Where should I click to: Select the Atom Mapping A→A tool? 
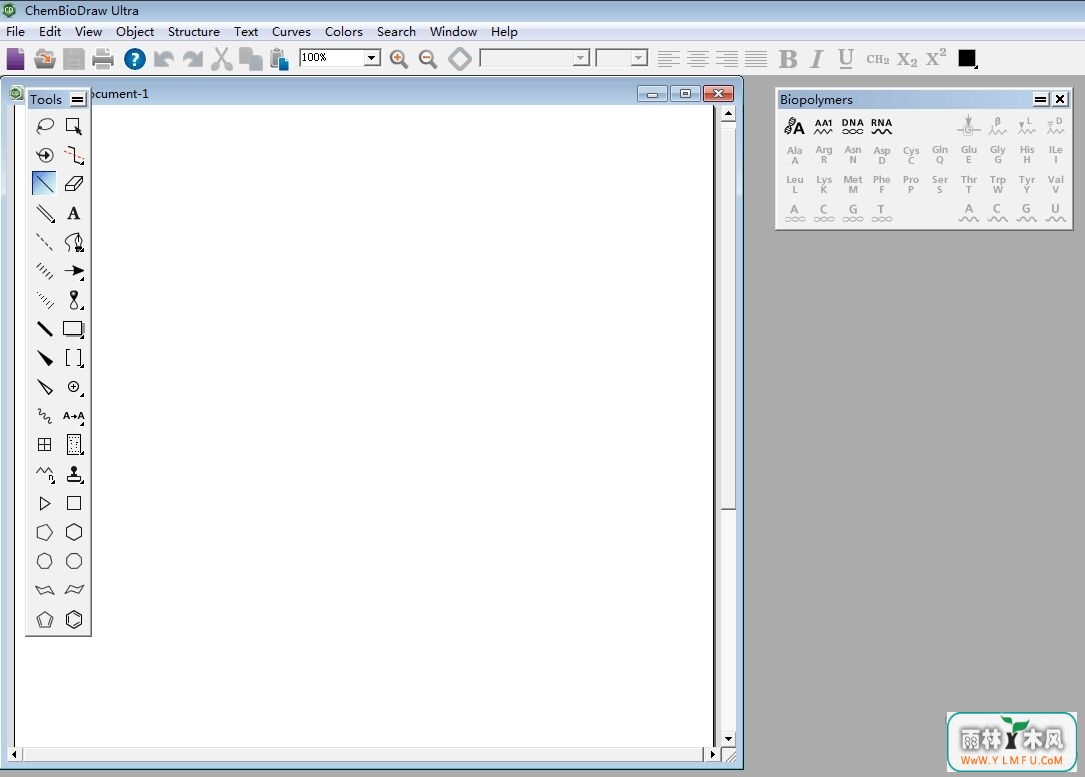point(74,416)
